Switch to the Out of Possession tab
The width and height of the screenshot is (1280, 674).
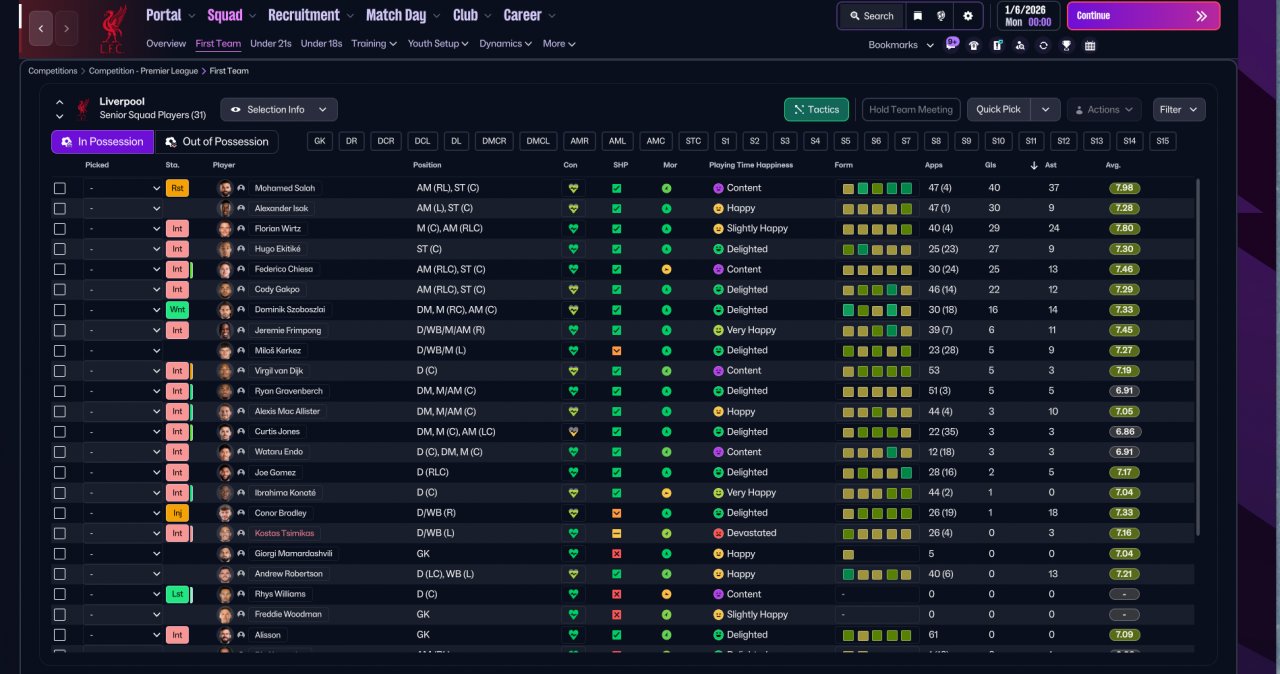(216, 142)
